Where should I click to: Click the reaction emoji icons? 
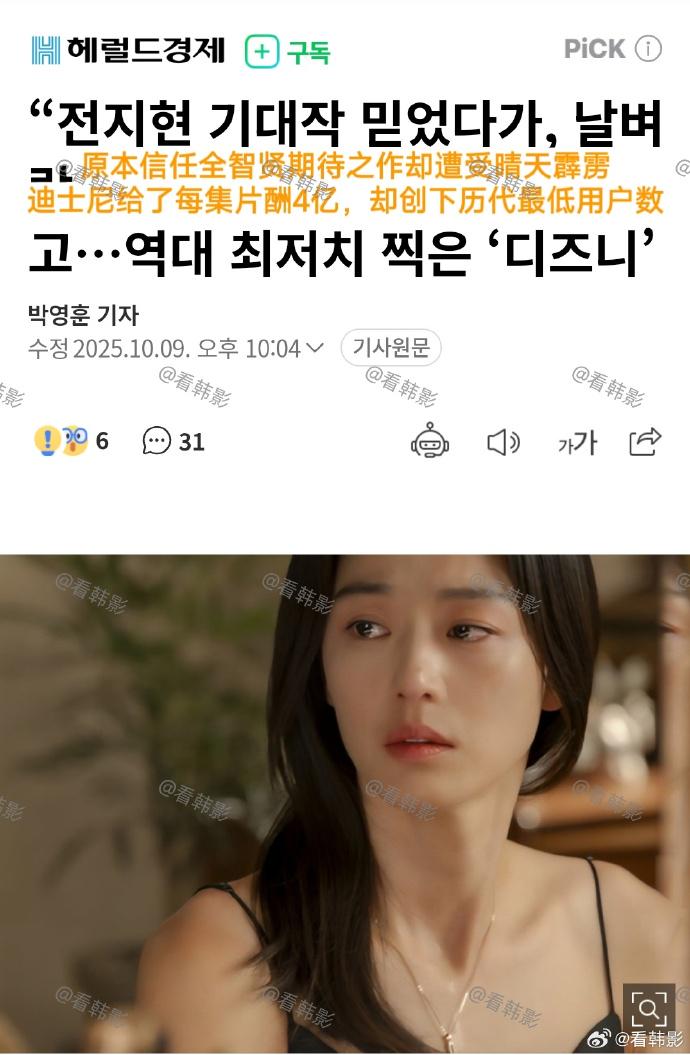click(61, 441)
